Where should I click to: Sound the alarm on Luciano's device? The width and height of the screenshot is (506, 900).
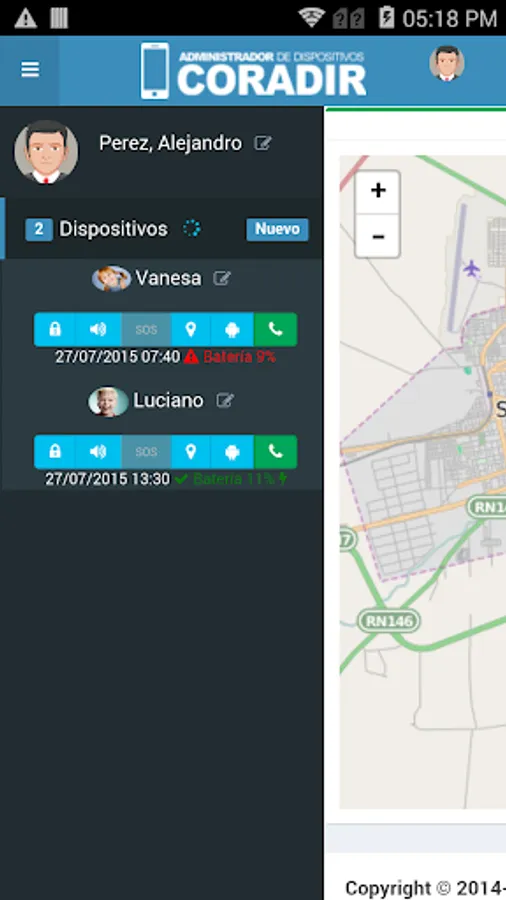pyautogui.click(x=98, y=452)
